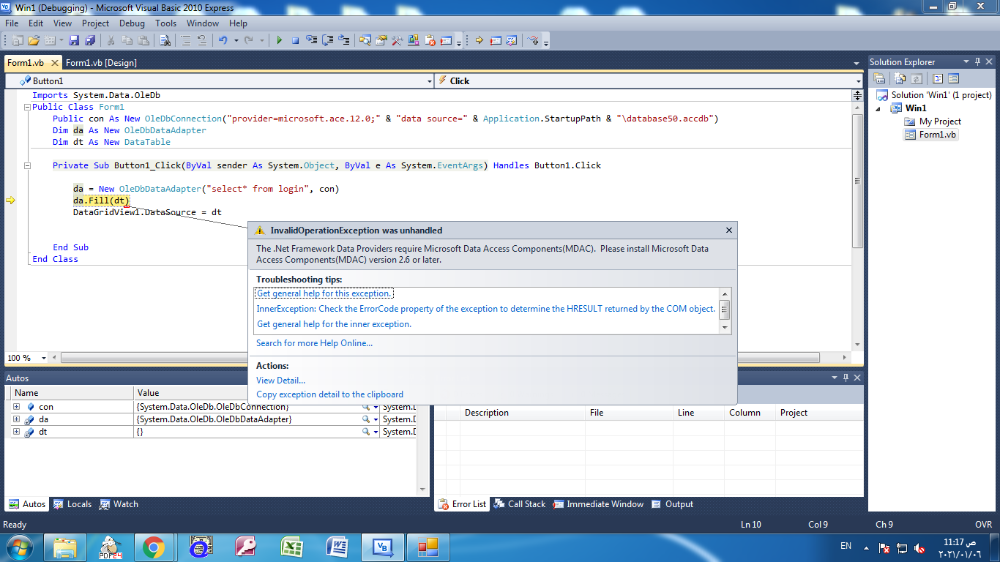Switch to the Locals tab

point(72,504)
